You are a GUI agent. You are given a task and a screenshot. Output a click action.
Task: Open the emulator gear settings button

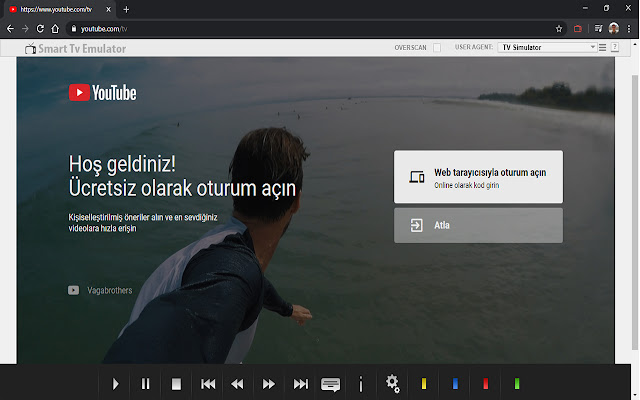(x=393, y=384)
